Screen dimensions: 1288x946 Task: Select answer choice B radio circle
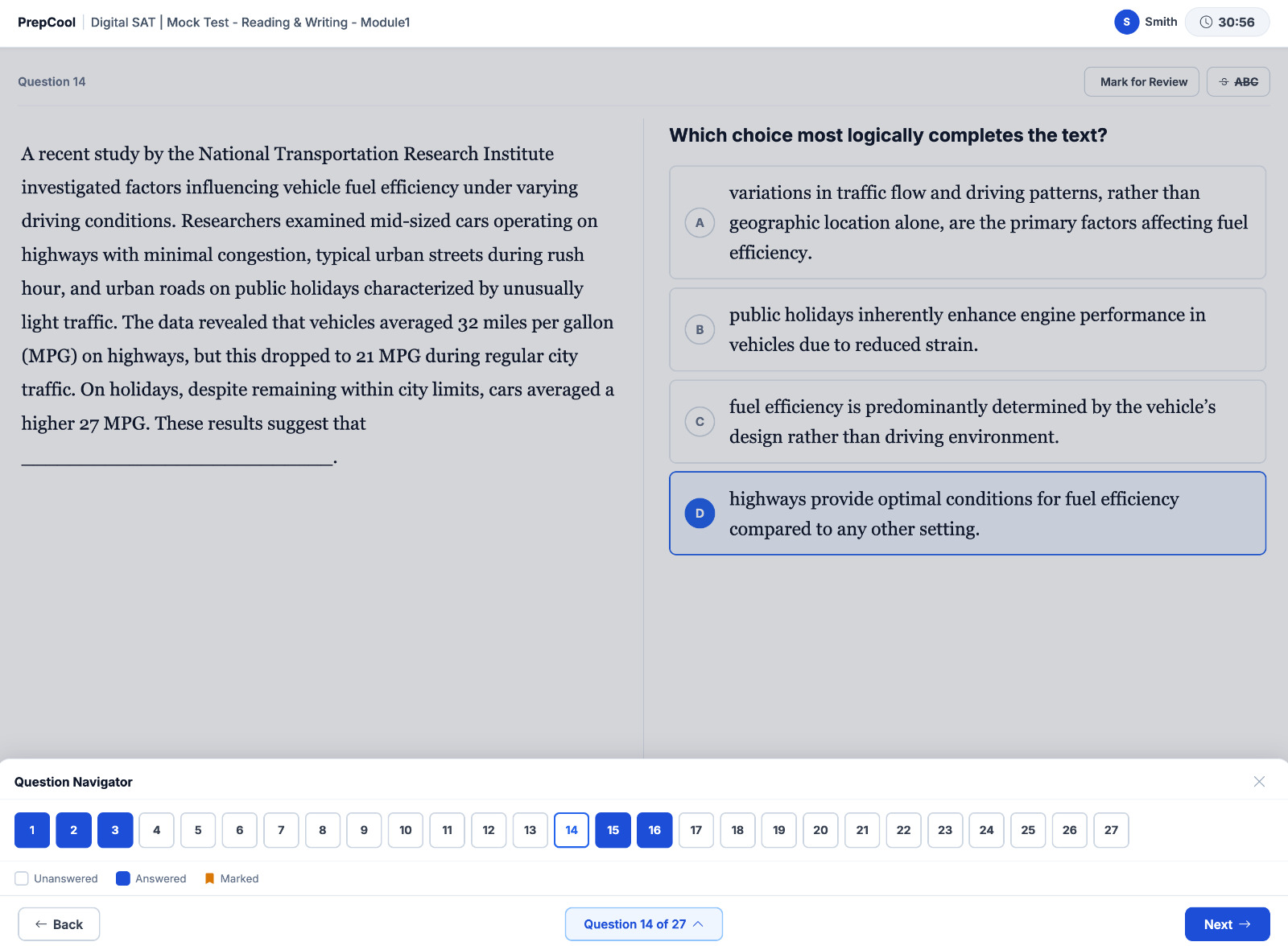(x=700, y=329)
